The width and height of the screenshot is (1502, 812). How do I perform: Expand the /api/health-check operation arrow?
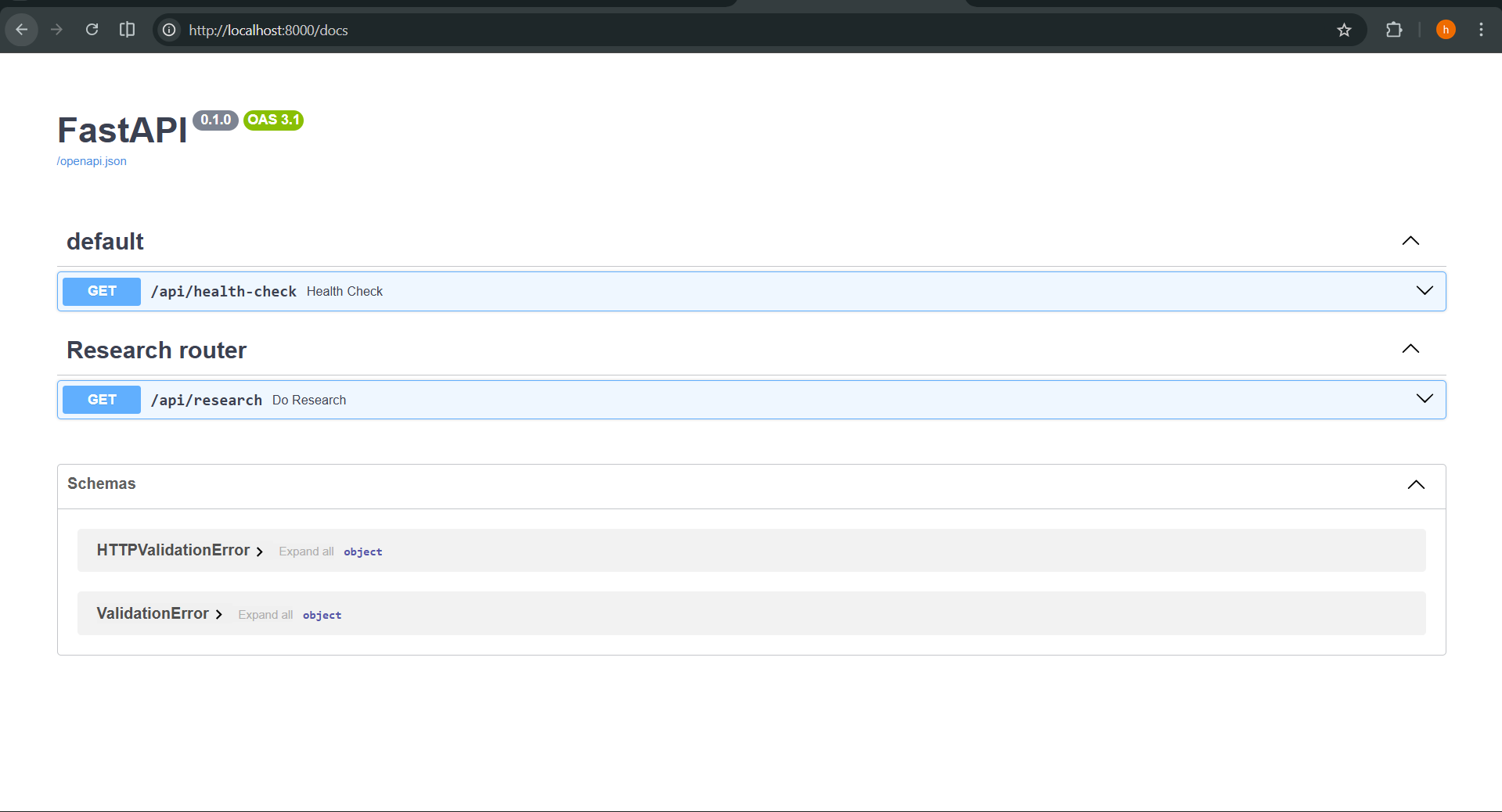point(1425,290)
